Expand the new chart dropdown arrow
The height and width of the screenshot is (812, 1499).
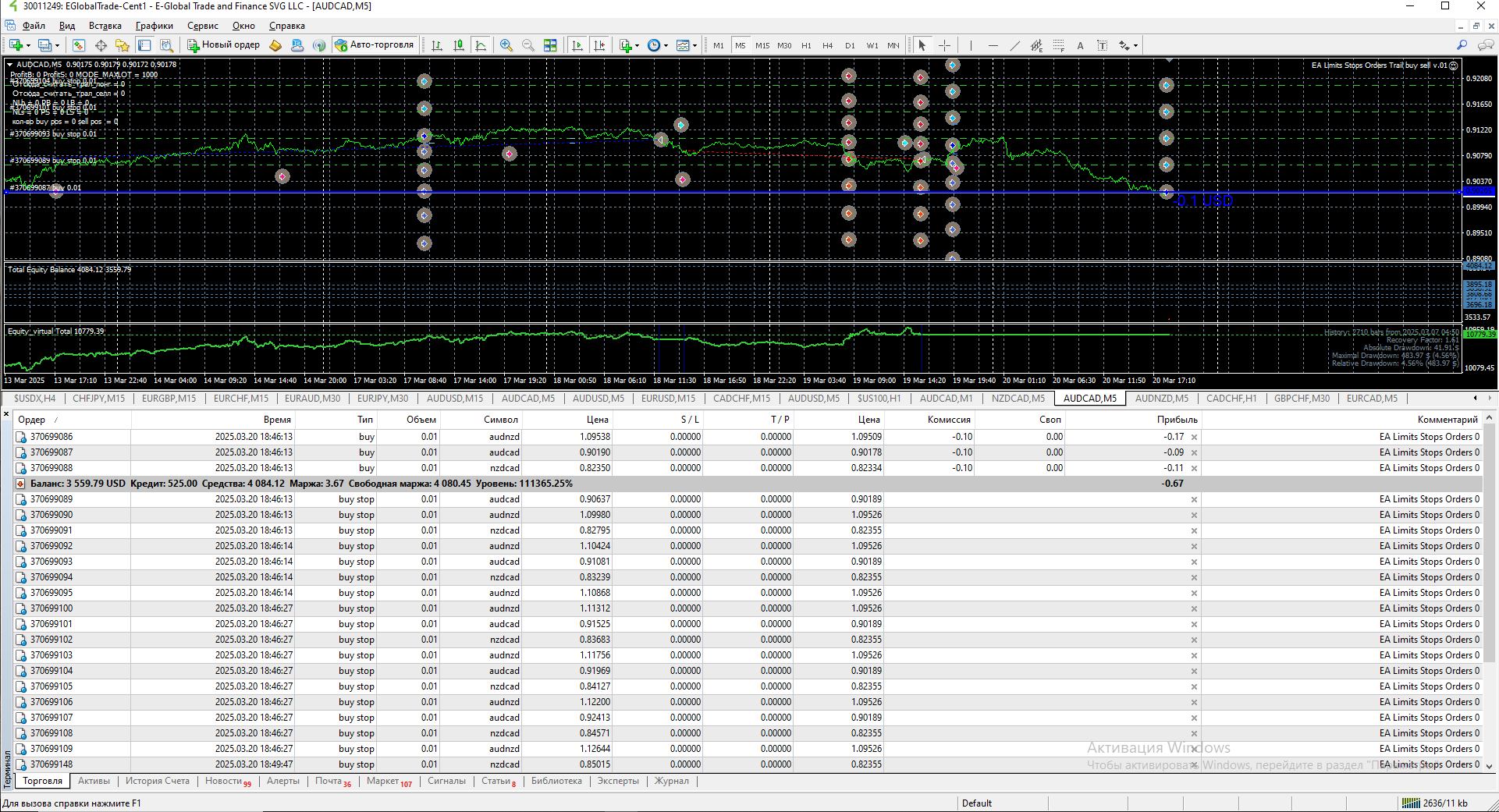point(29,45)
